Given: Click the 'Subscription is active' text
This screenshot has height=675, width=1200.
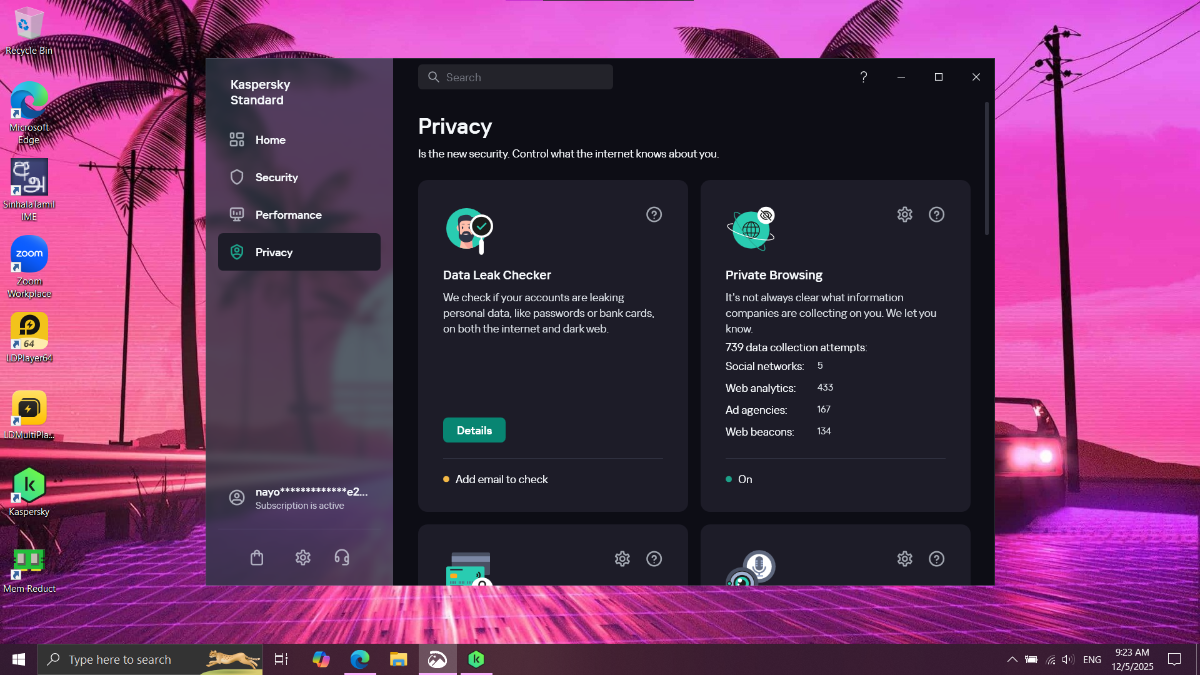Looking at the screenshot, I should click(x=299, y=506).
